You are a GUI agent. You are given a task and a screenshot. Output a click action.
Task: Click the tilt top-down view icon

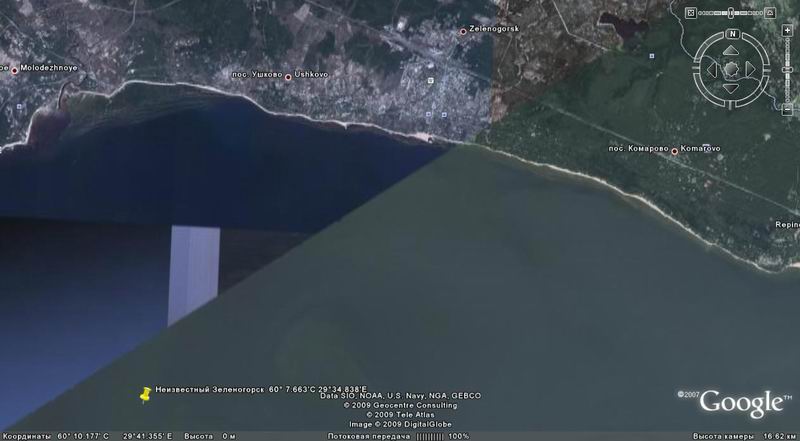(x=688, y=12)
